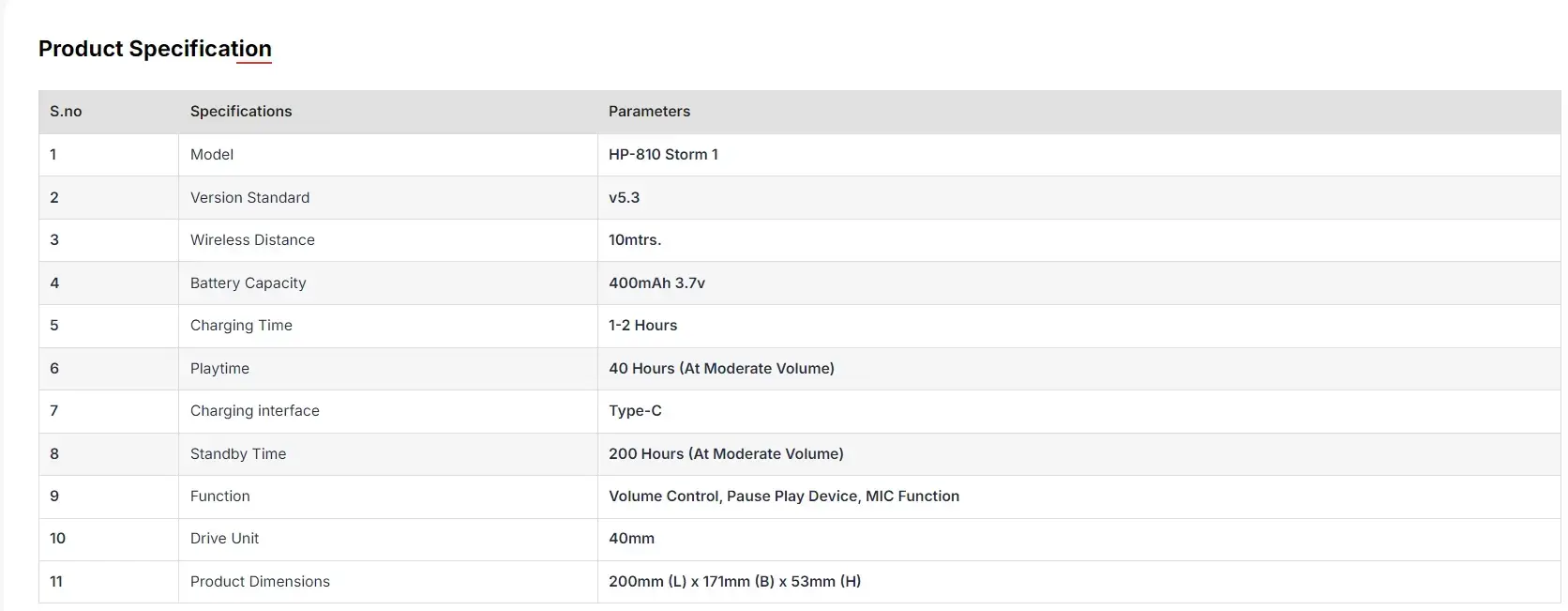
Task: Click the Type-C charging interface value
Action: point(635,411)
